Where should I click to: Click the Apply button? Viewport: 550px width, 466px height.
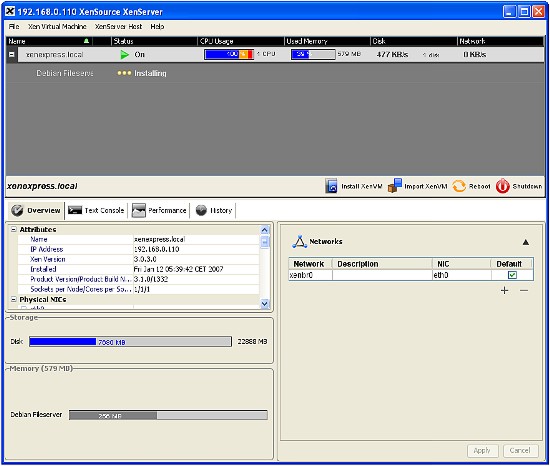coord(482,451)
